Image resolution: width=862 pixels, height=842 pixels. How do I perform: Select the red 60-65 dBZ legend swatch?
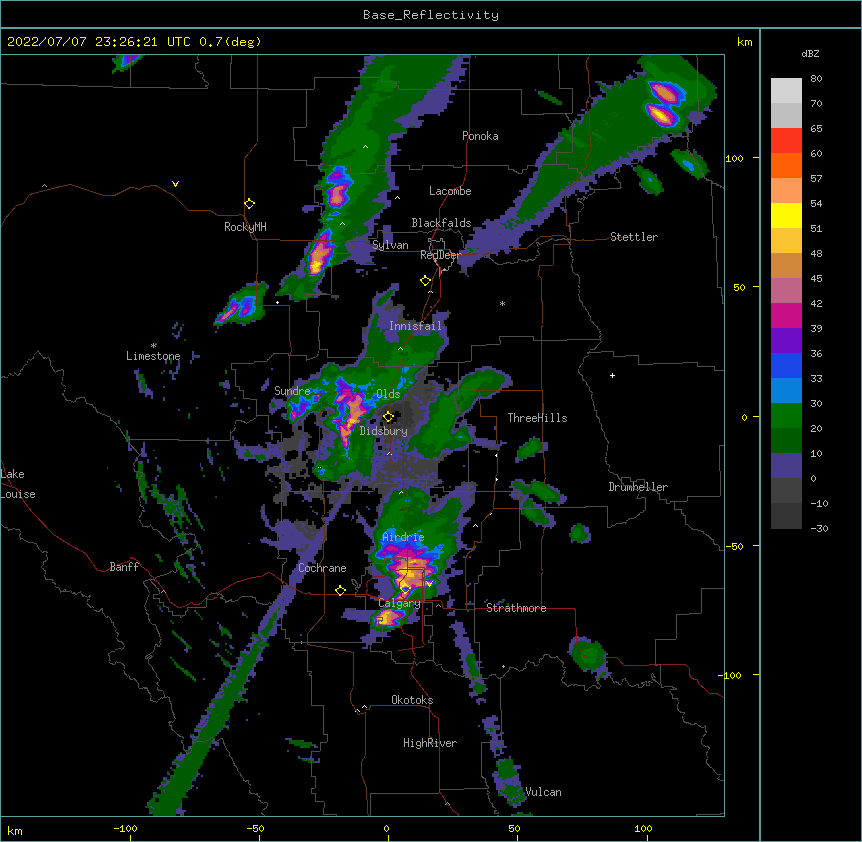coord(786,140)
